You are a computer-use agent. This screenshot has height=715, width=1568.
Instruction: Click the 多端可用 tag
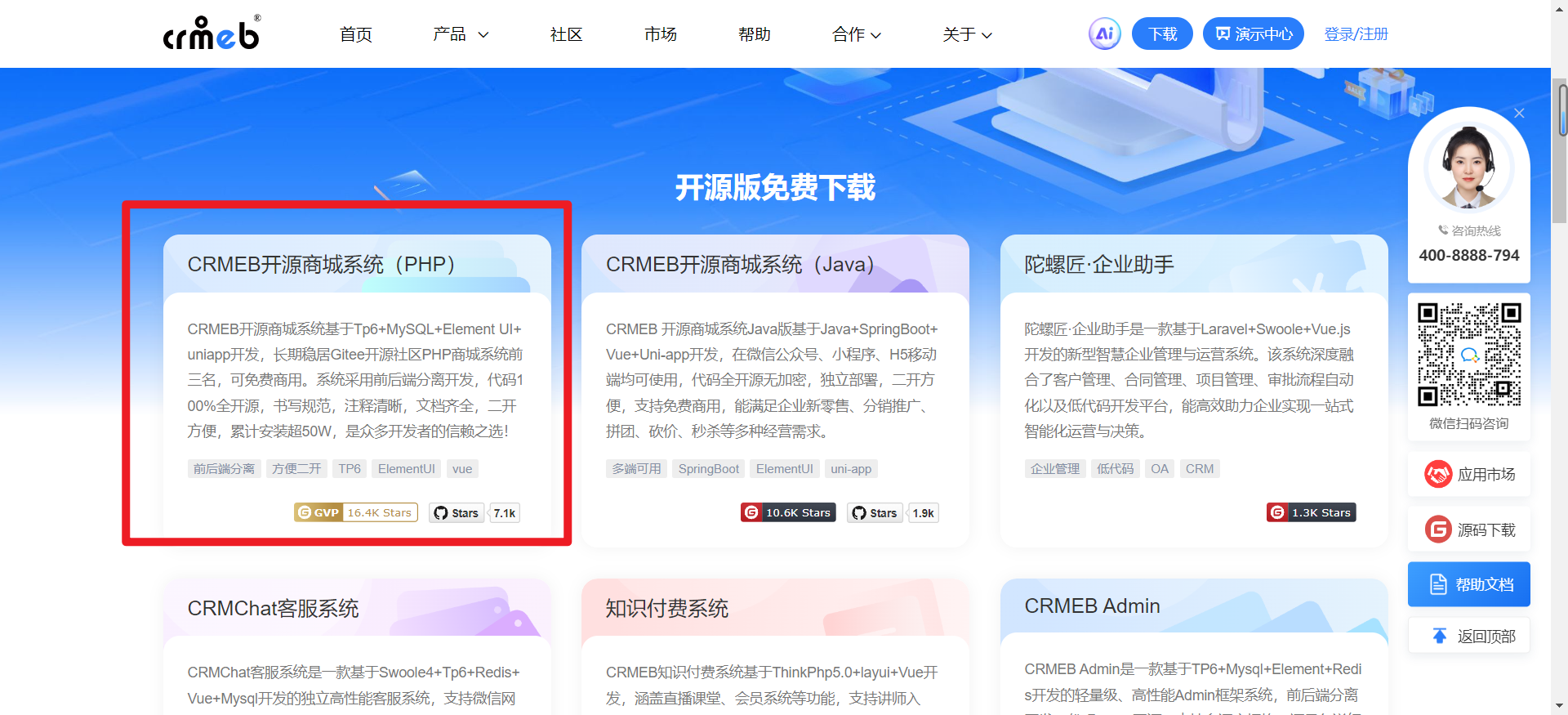click(636, 468)
